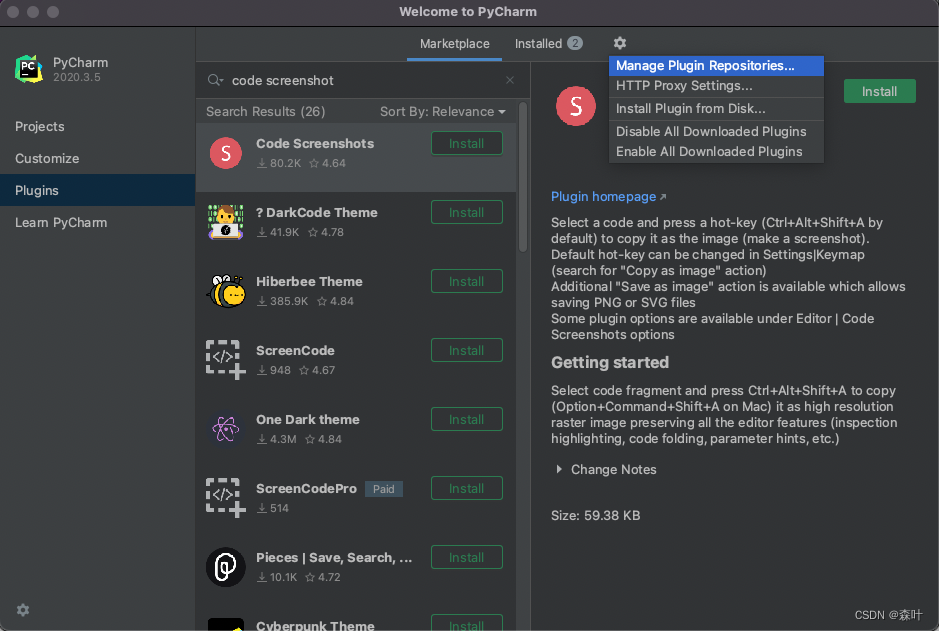Image resolution: width=939 pixels, height=631 pixels.
Task: Click the code screenshot search field
Action: [x=365, y=80]
